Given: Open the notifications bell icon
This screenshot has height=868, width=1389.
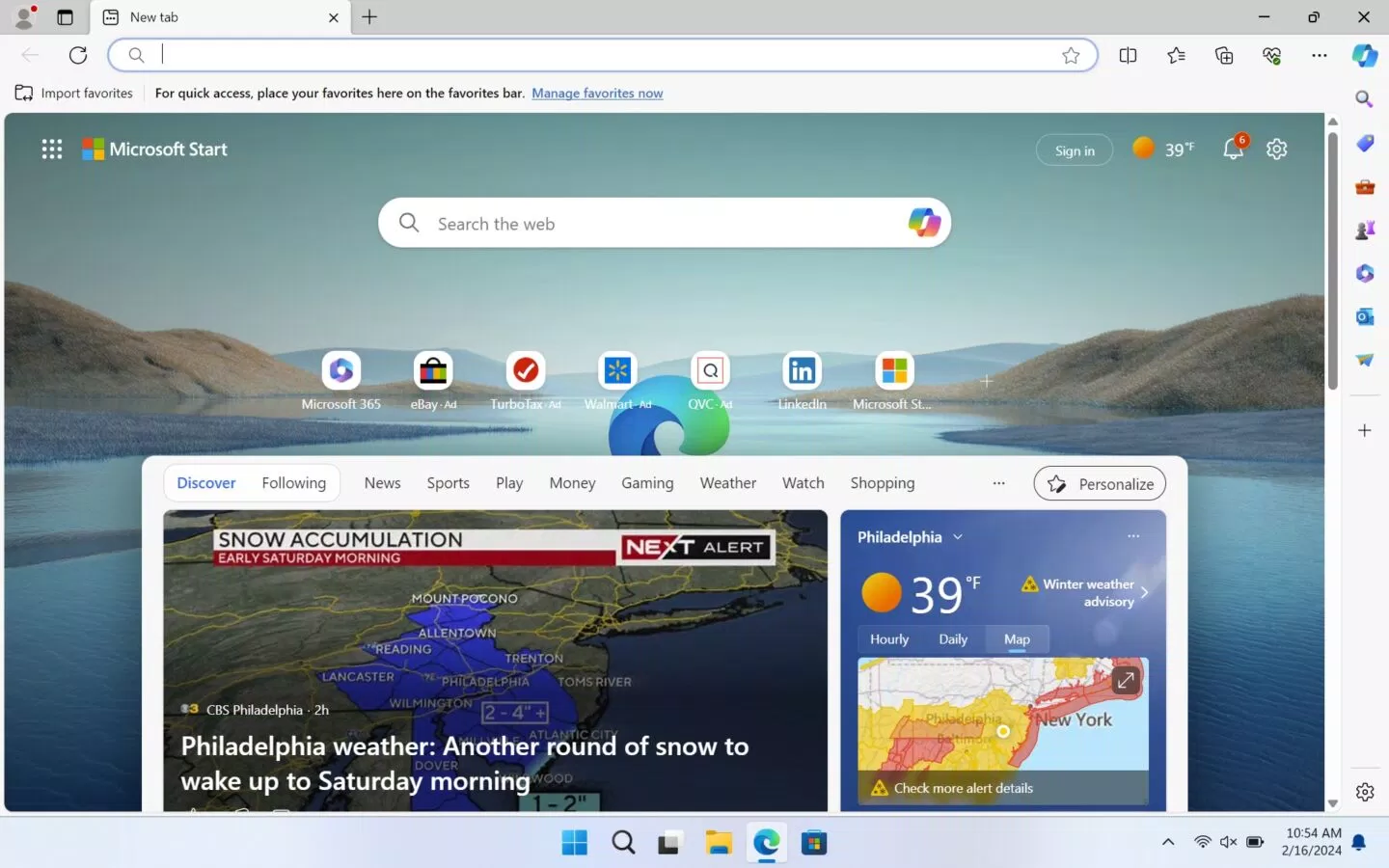Looking at the screenshot, I should pyautogui.click(x=1234, y=149).
